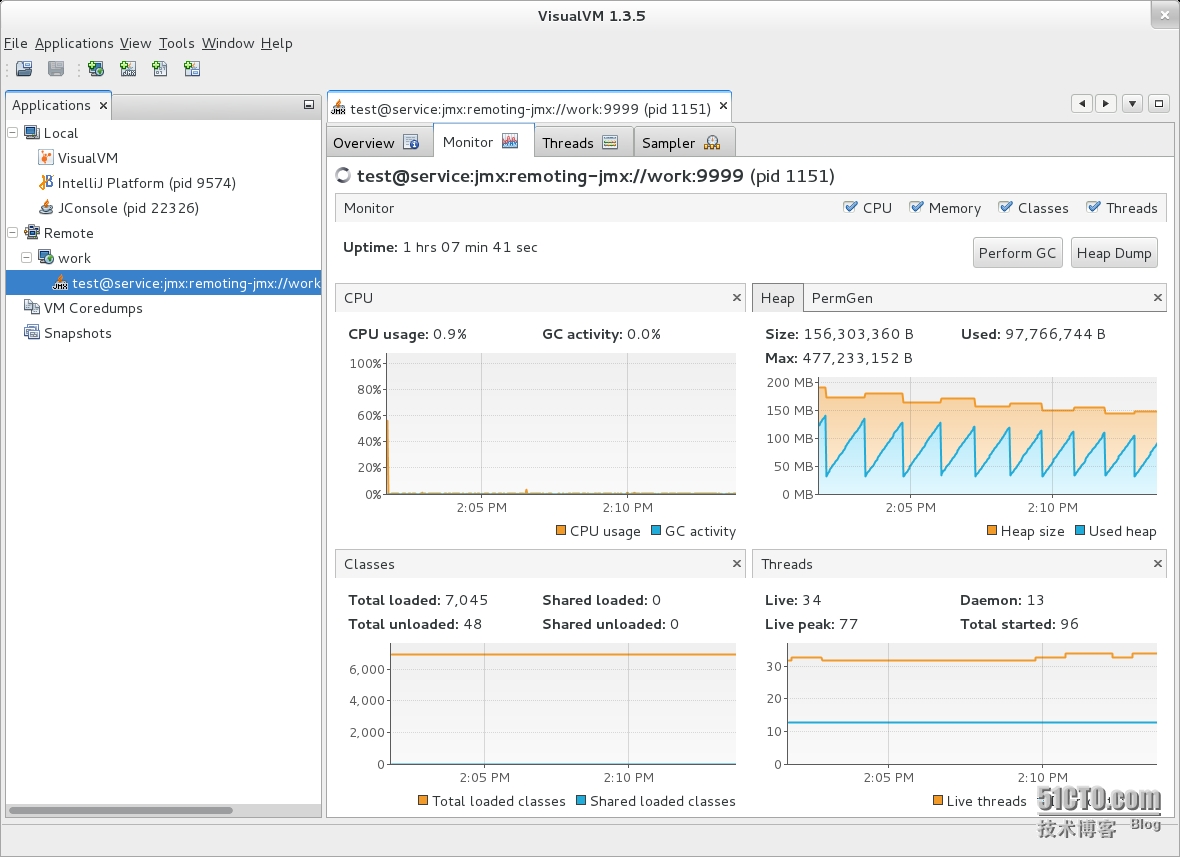
Task: Click the JConsole Java icon in tree
Action: coord(46,208)
